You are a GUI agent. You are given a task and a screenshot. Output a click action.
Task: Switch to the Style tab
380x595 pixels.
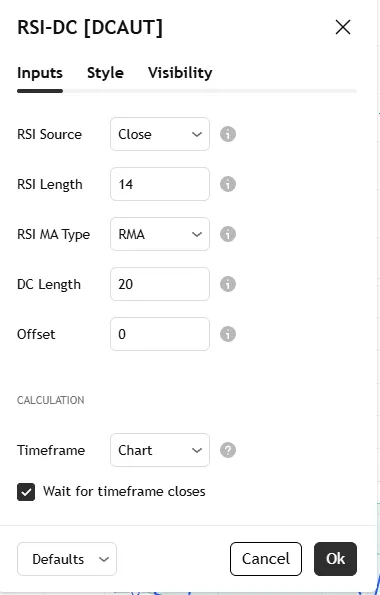[105, 73]
